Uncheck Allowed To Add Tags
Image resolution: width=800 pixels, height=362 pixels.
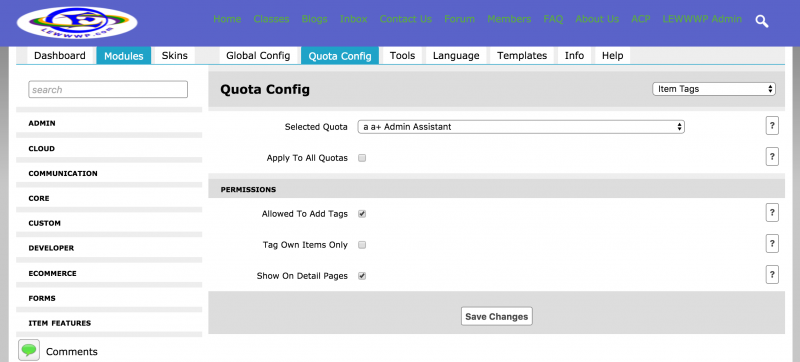pyautogui.click(x=362, y=214)
